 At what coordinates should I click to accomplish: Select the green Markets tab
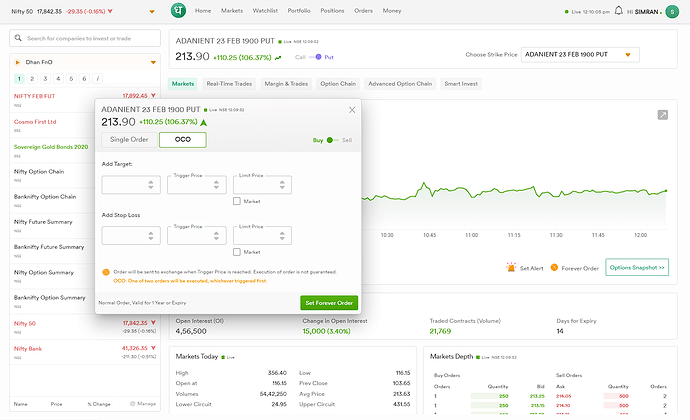point(183,84)
